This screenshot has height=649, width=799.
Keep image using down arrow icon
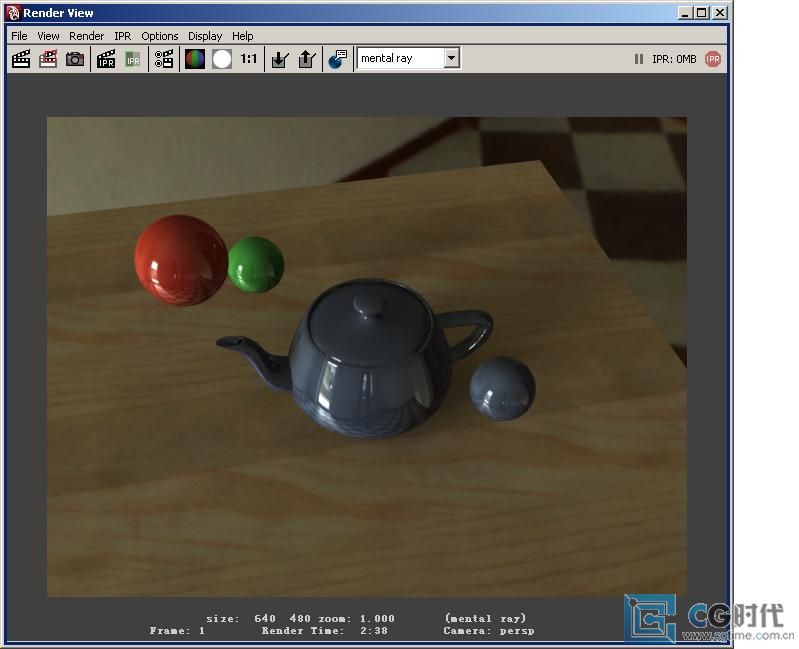(280, 59)
